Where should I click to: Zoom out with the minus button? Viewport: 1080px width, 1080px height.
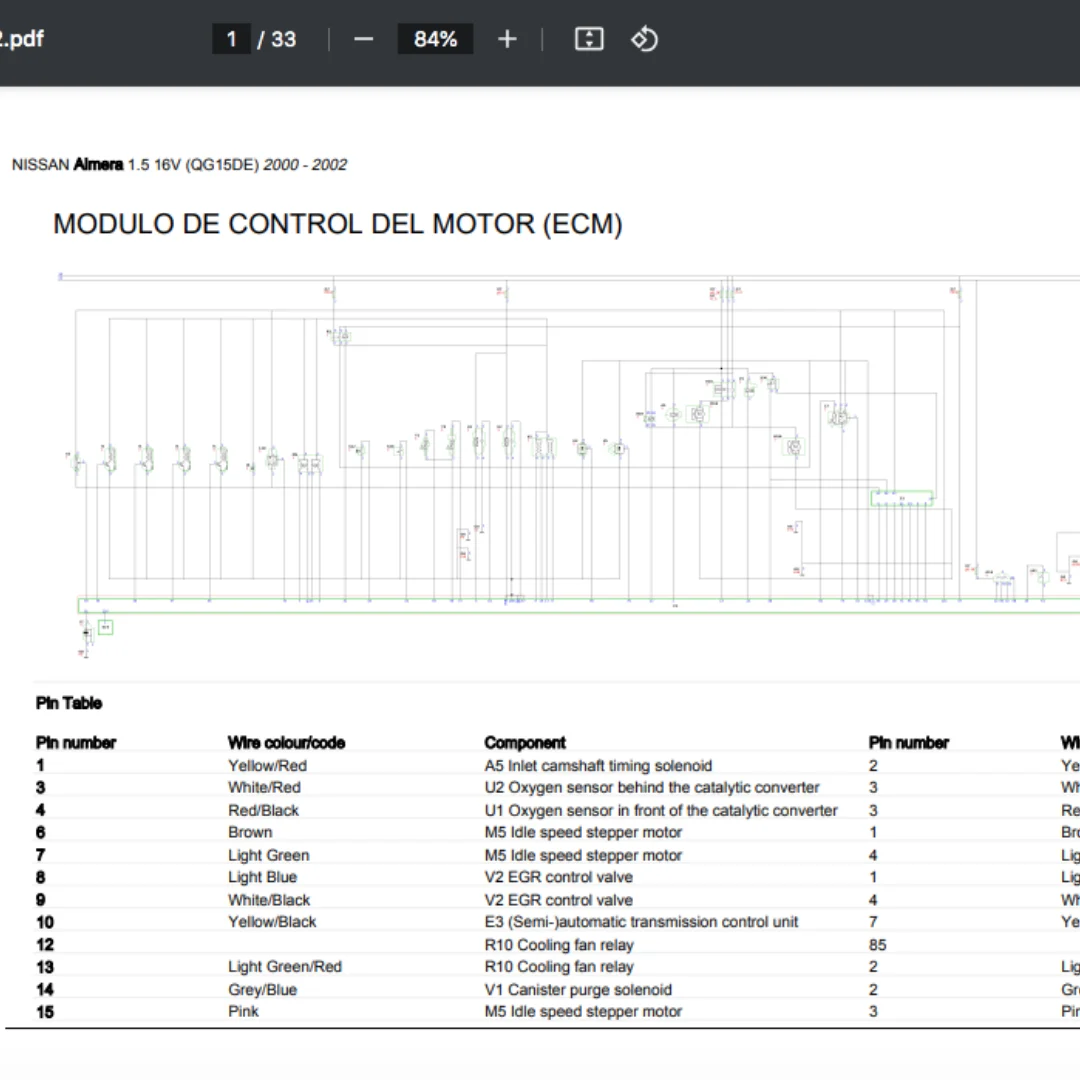click(364, 39)
